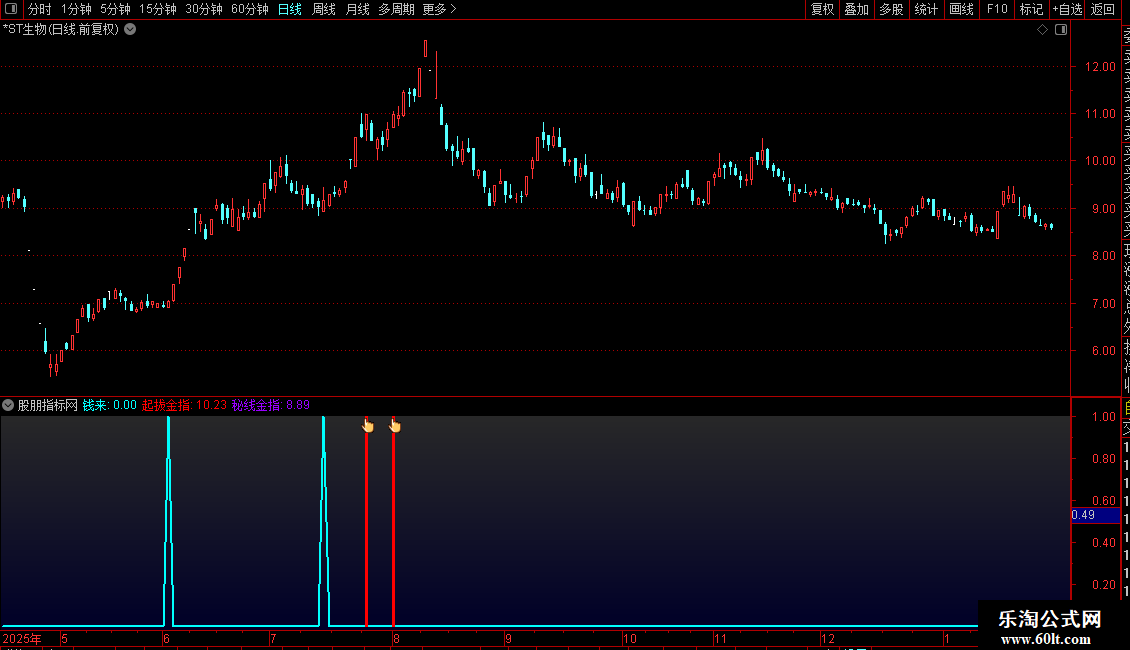
Task: Open the 多股 multi-stock view
Action: tap(891, 9)
